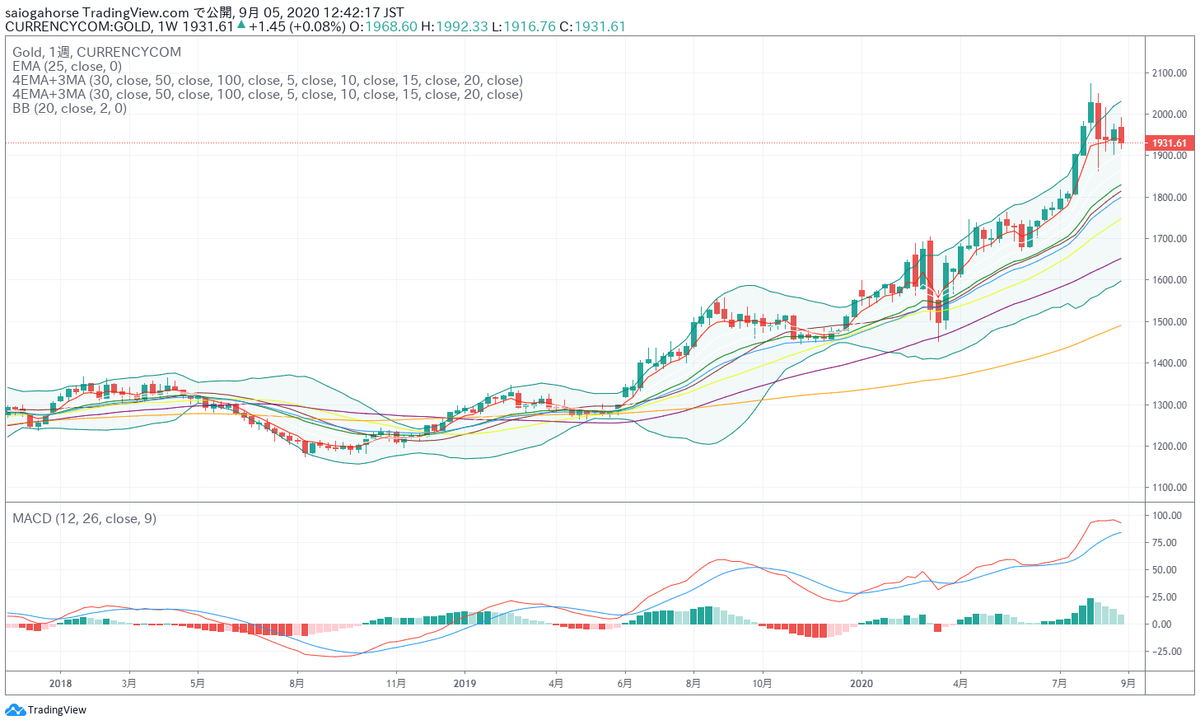Click the 1200.00 price axis label
This screenshot has width=1200, height=725.
click(x=1169, y=447)
